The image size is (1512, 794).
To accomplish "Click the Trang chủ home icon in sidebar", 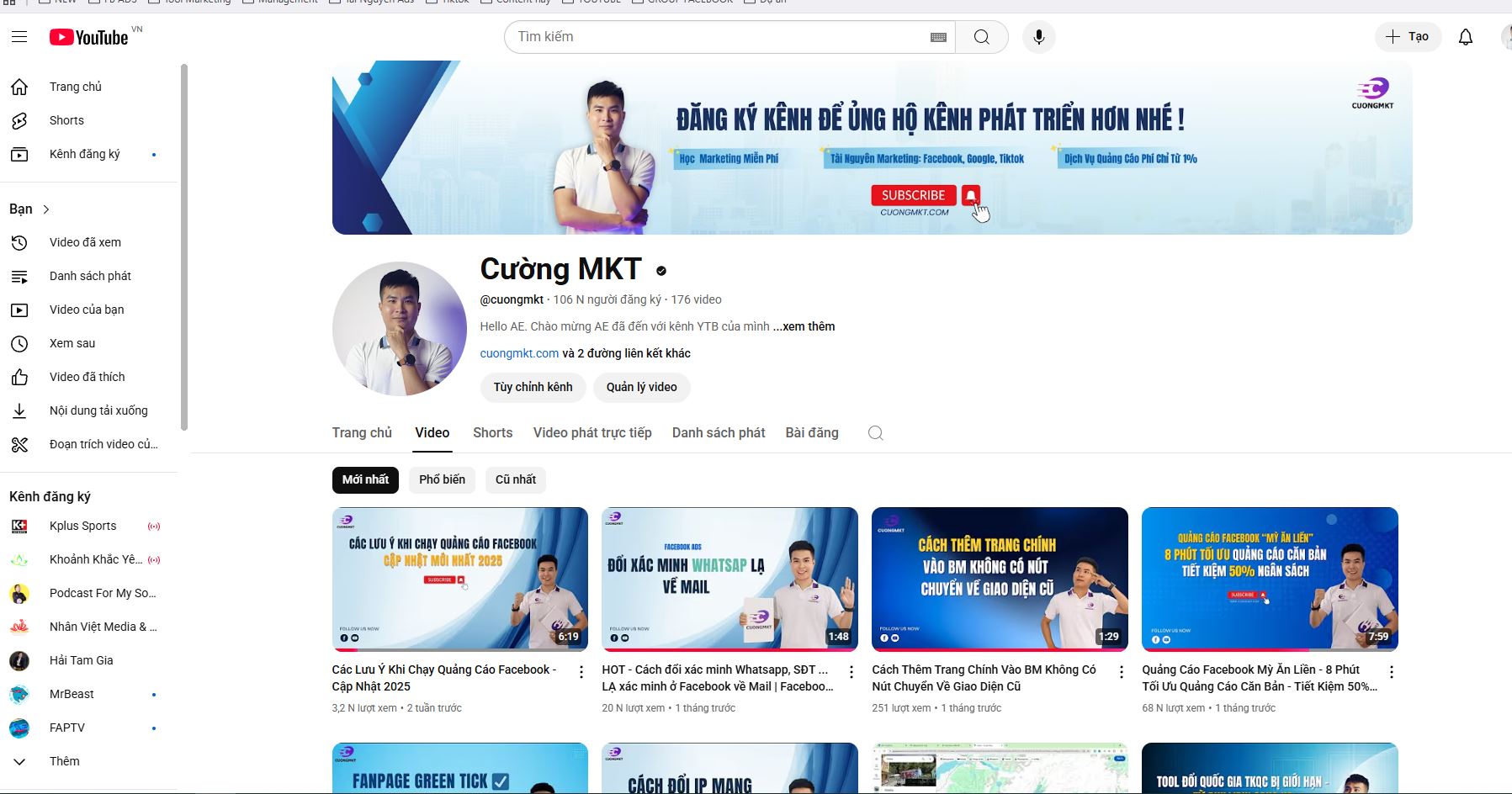I will click(19, 87).
